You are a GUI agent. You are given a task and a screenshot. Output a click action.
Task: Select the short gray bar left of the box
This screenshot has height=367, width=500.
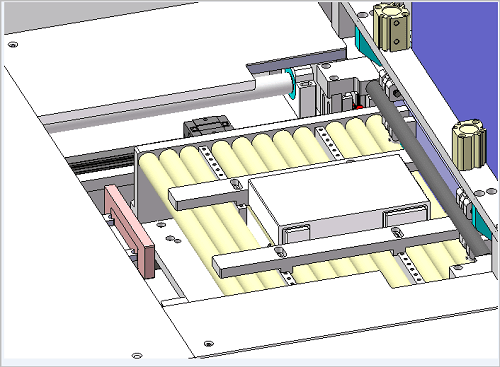pyautogui.click(x=207, y=196)
